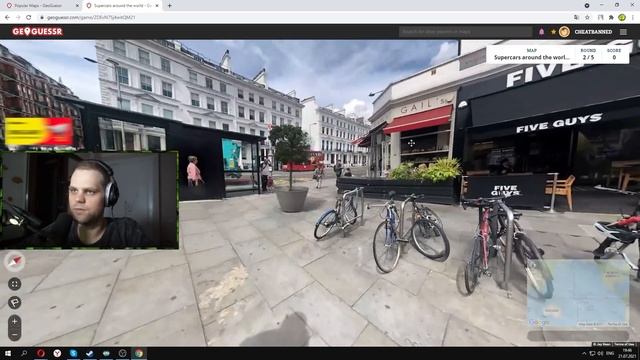The width and height of the screenshot is (640, 360).
Task: Open the notifications bell in GeoGuessr header
Action: [542, 31]
